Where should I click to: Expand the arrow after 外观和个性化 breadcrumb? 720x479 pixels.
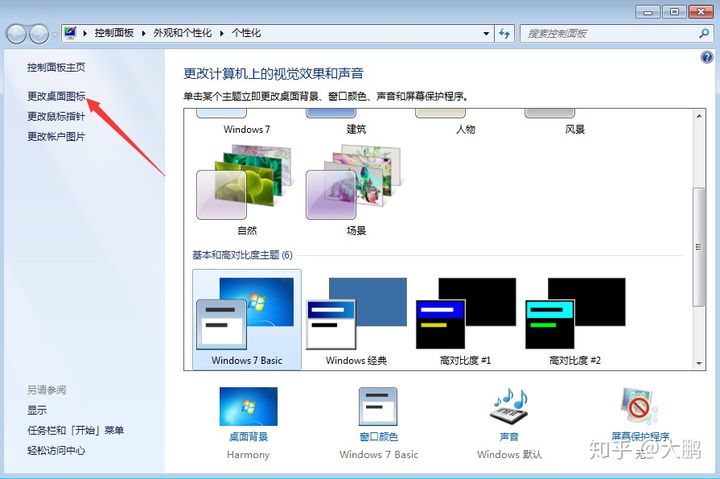click(x=222, y=33)
